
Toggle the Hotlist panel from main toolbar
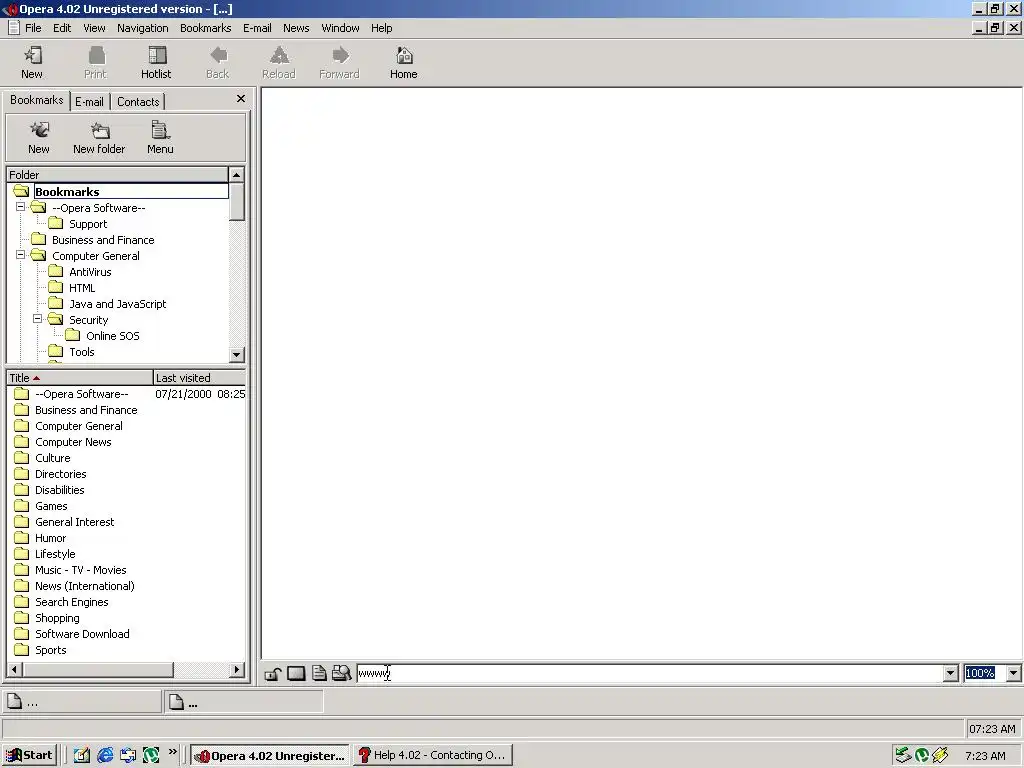156,63
